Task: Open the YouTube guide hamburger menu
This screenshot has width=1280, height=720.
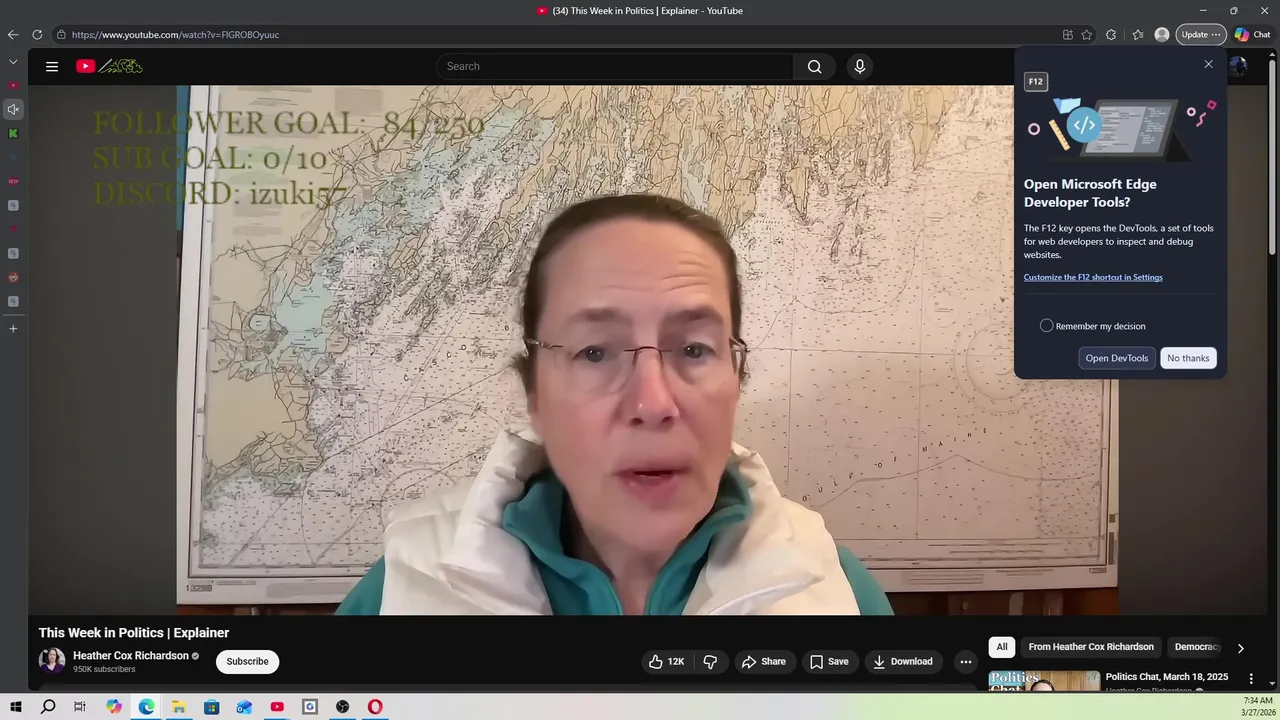Action: click(52, 67)
